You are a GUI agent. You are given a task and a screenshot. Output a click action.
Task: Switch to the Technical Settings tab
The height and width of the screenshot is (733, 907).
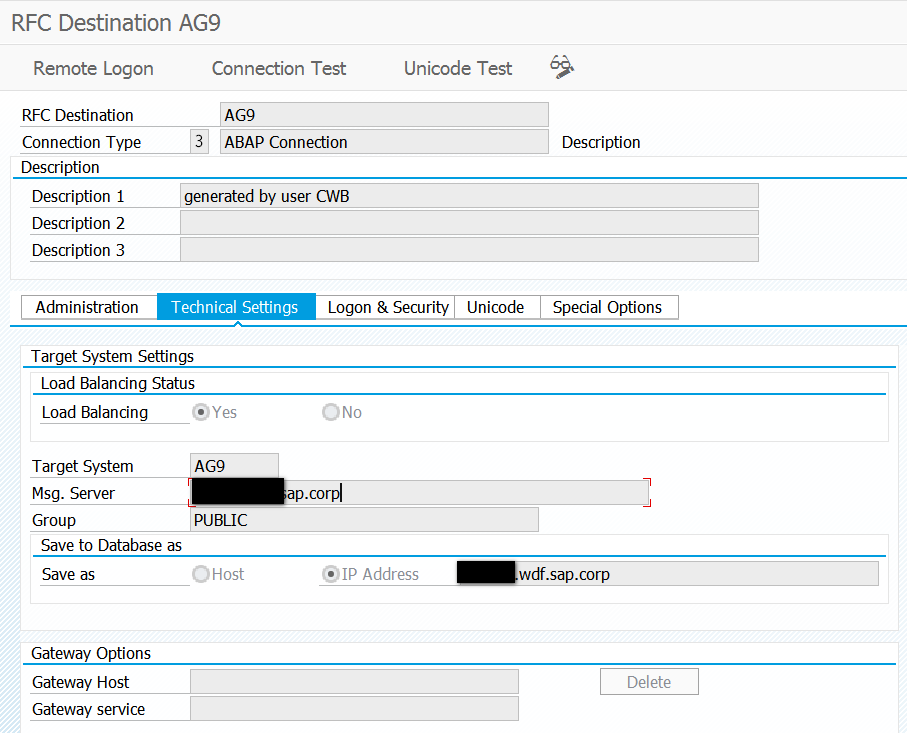pos(236,307)
